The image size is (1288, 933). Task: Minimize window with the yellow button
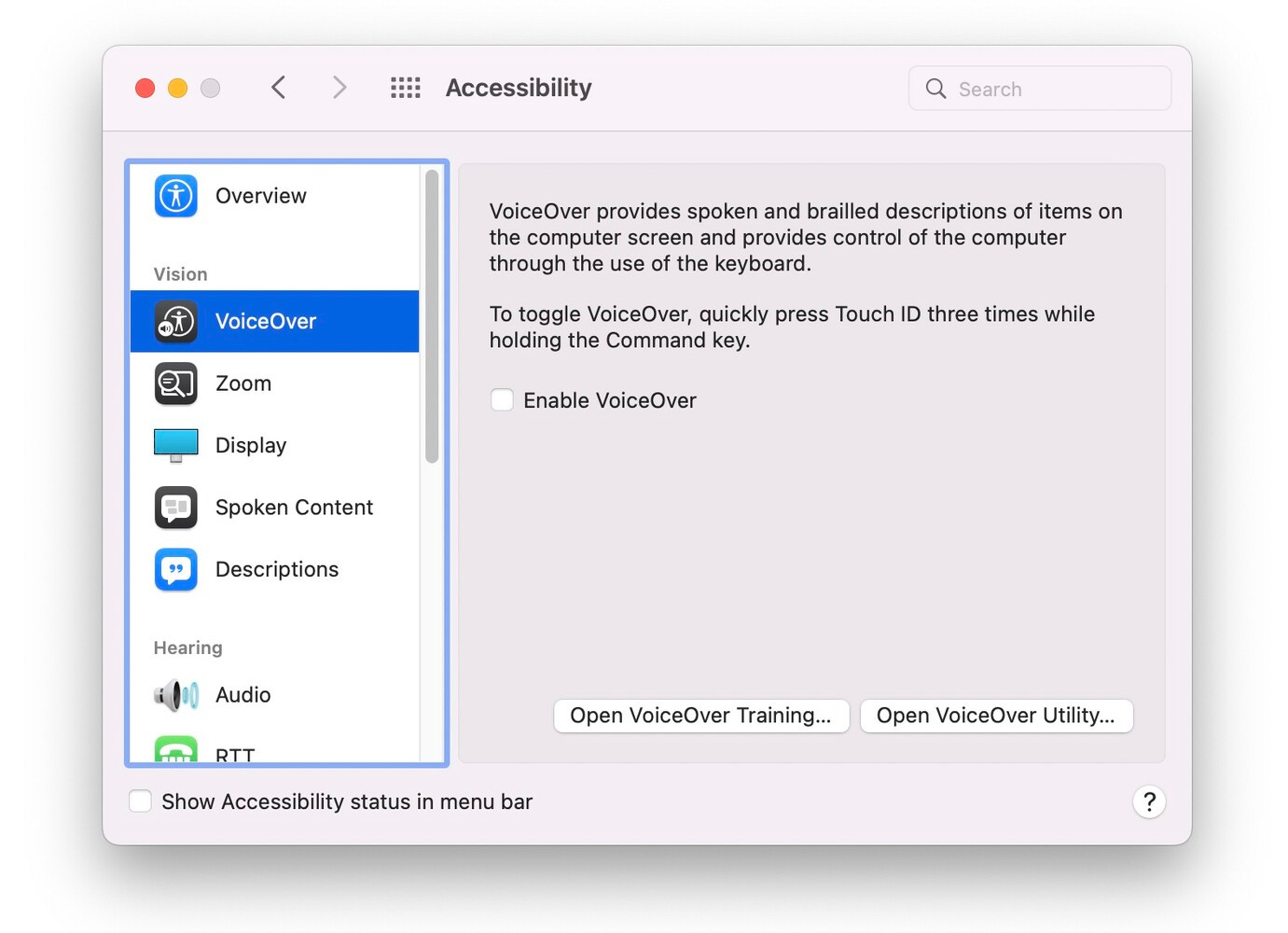point(177,88)
